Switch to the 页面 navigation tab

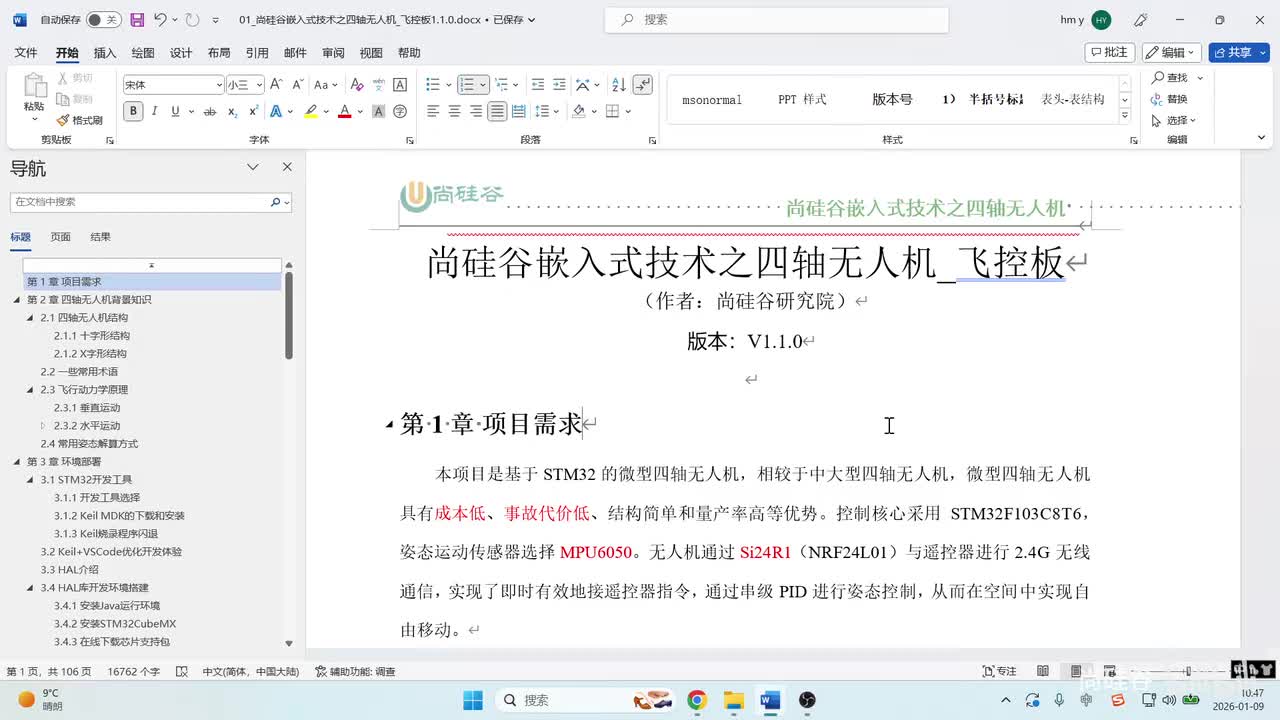(61, 237)
